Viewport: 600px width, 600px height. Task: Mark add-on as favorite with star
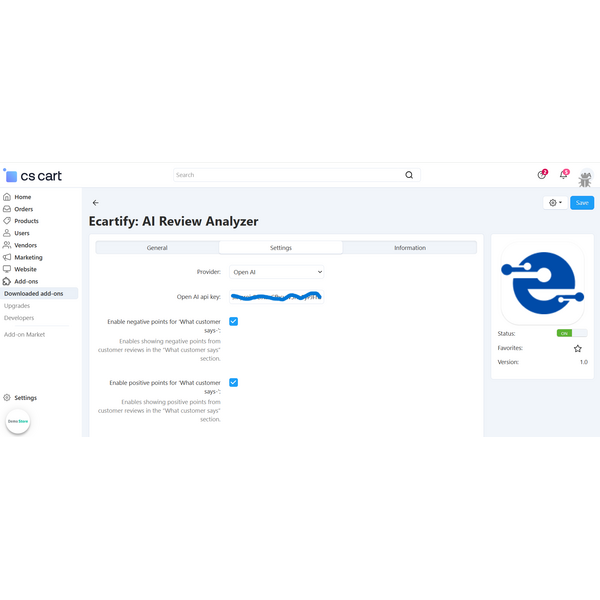click(577, 348)
